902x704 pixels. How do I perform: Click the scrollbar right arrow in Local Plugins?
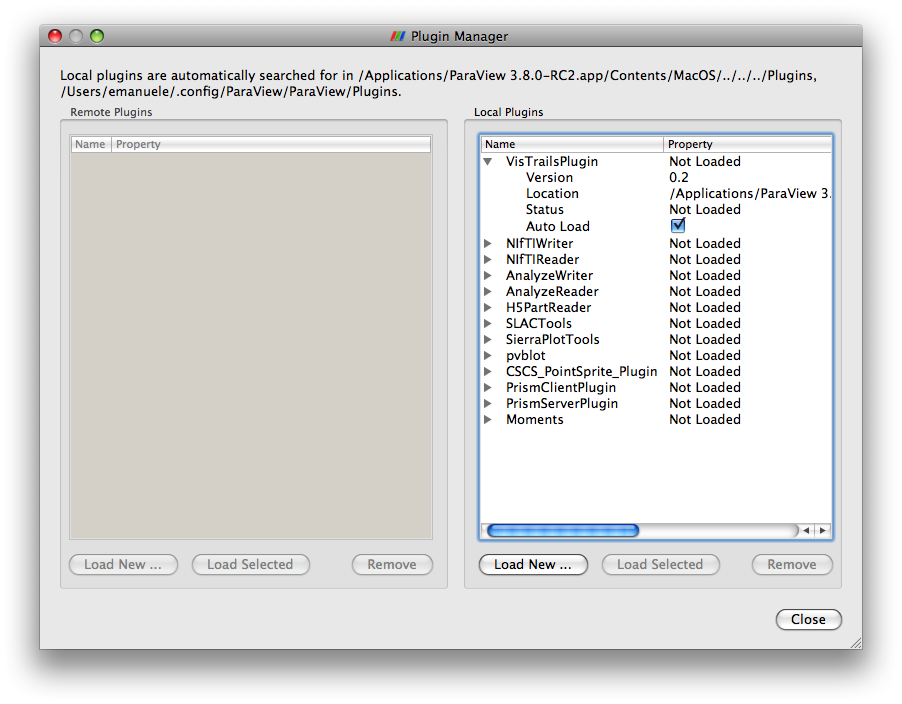pos(823,530)
